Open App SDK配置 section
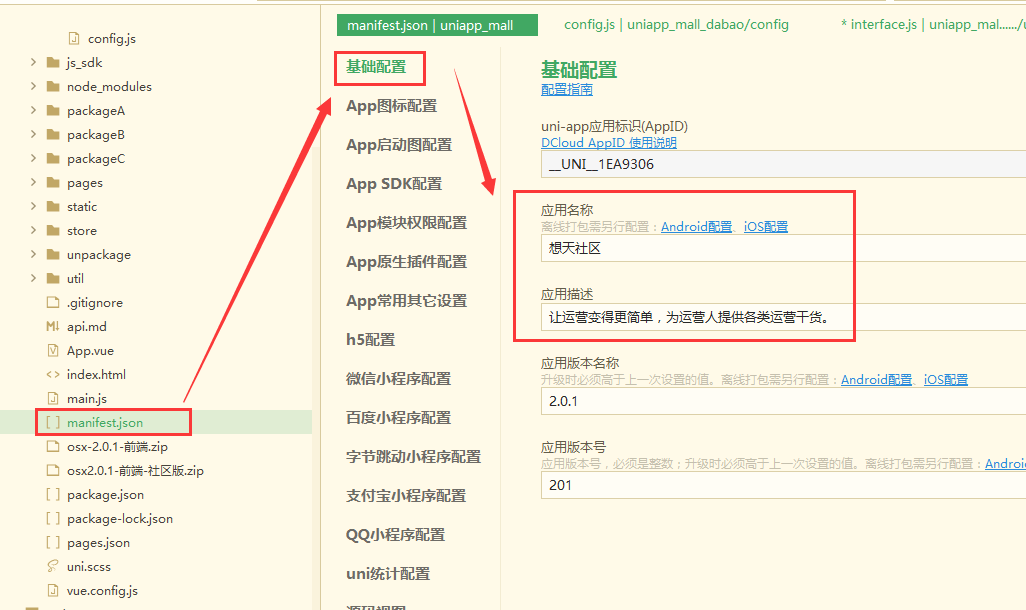 click(394, 184)
